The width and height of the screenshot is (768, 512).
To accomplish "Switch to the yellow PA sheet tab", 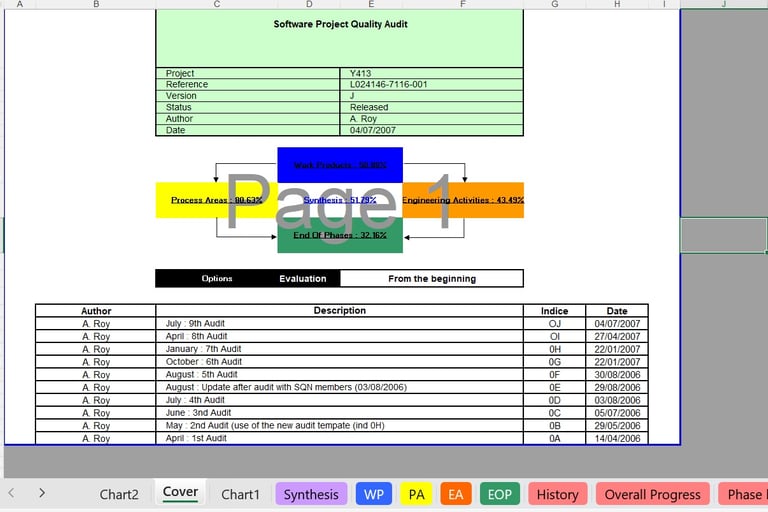I will coord(416,494).
